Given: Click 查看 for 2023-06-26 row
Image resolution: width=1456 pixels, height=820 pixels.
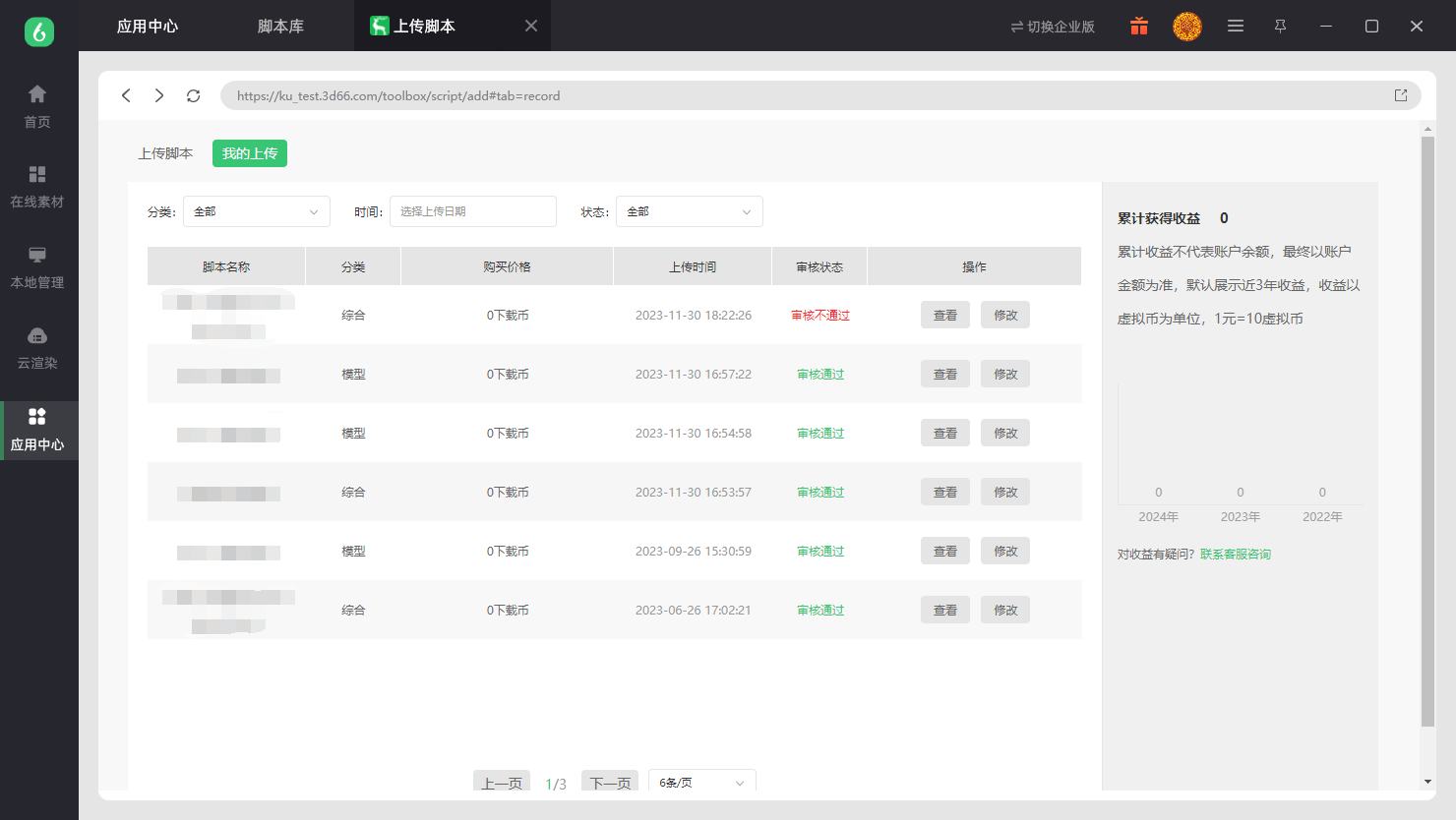Looking at the screenshot, I should click(x=945, y=610).
